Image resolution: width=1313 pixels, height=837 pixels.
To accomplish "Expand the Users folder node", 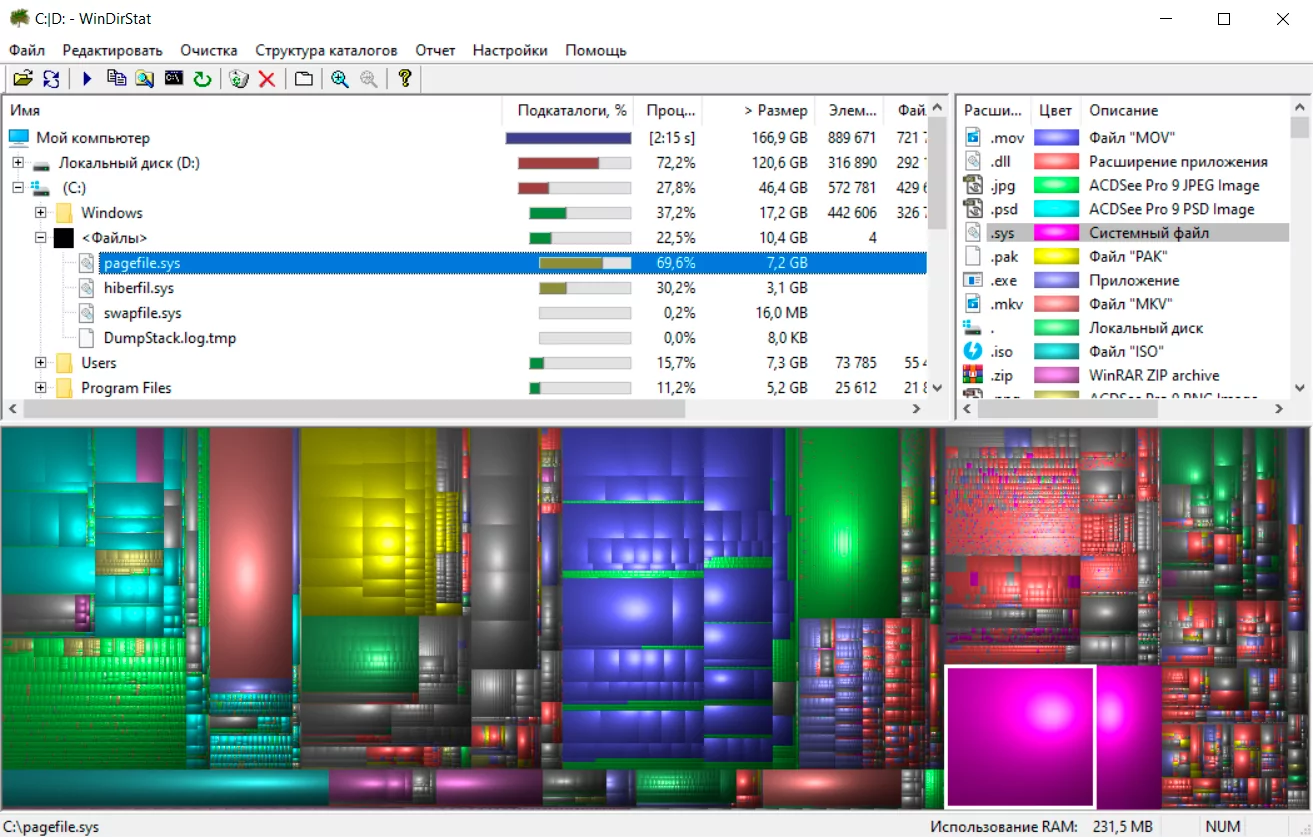I will click(x=41, y=363).
